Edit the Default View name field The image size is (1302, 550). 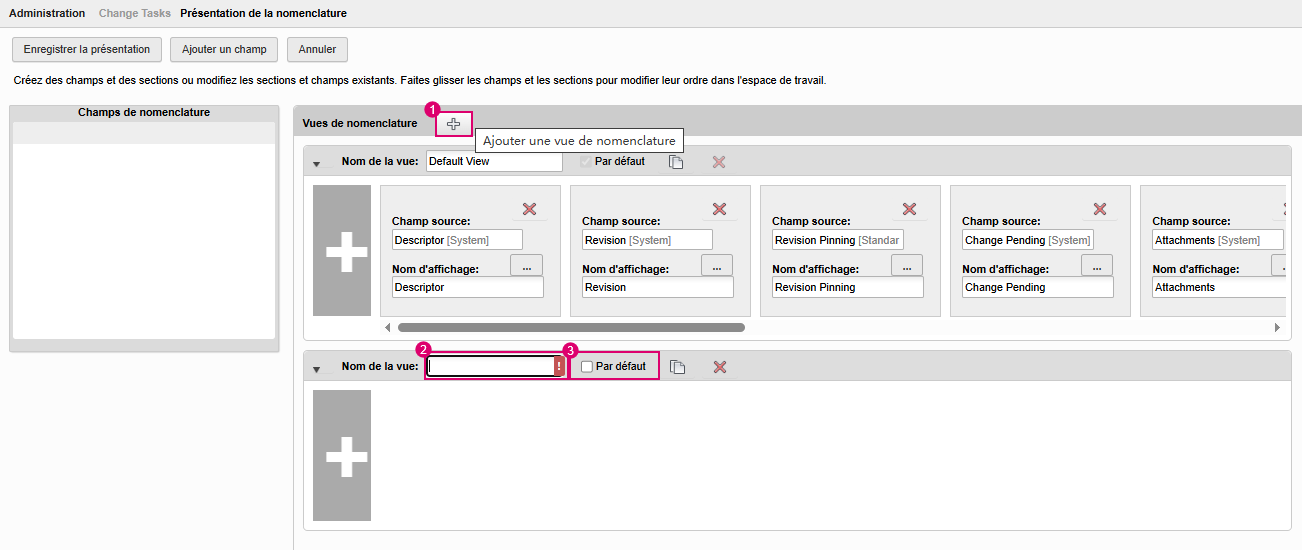click(x=494, y=161)
